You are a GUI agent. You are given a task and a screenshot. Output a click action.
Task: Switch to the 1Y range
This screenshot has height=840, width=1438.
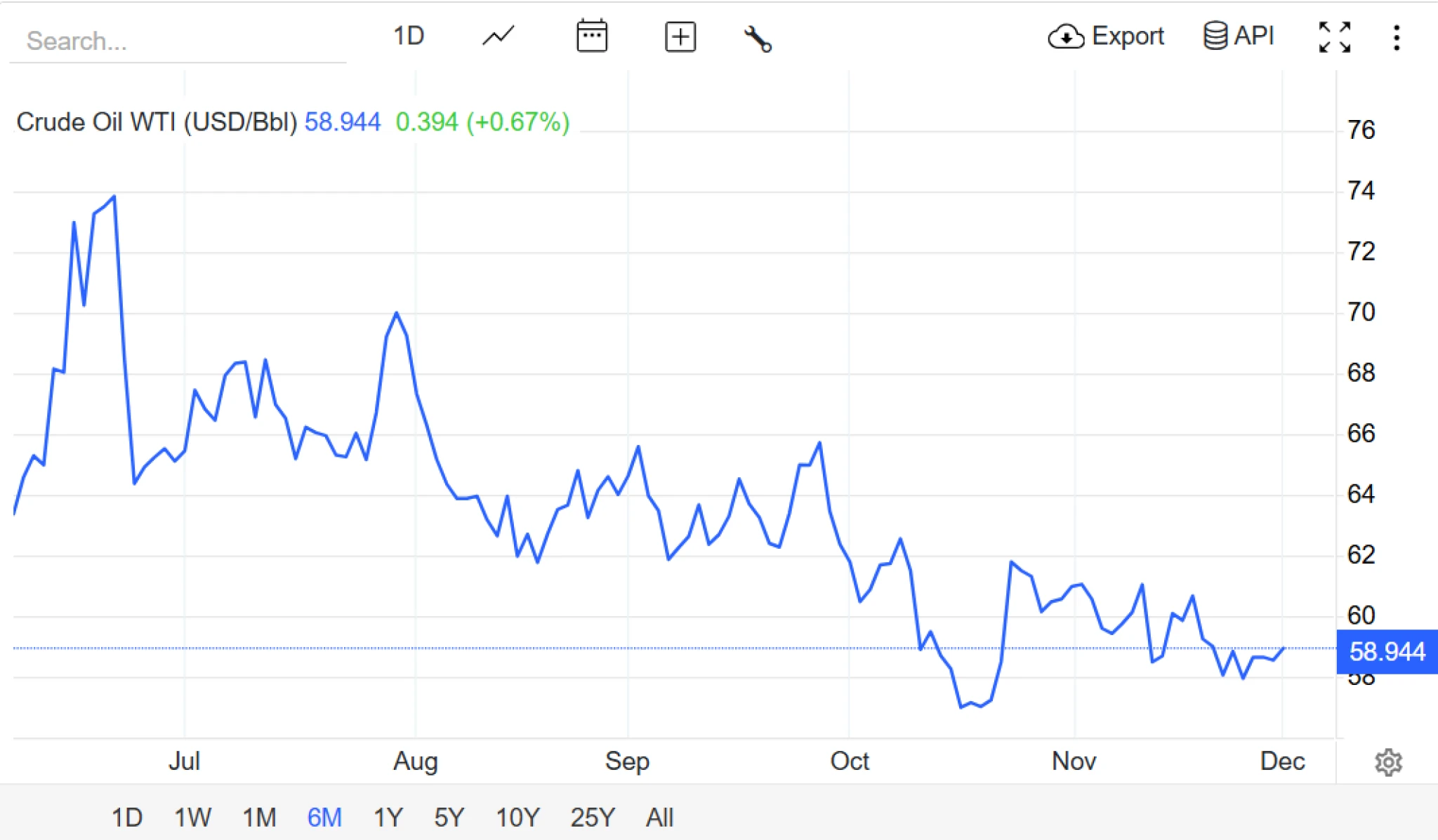coord(388,818)
